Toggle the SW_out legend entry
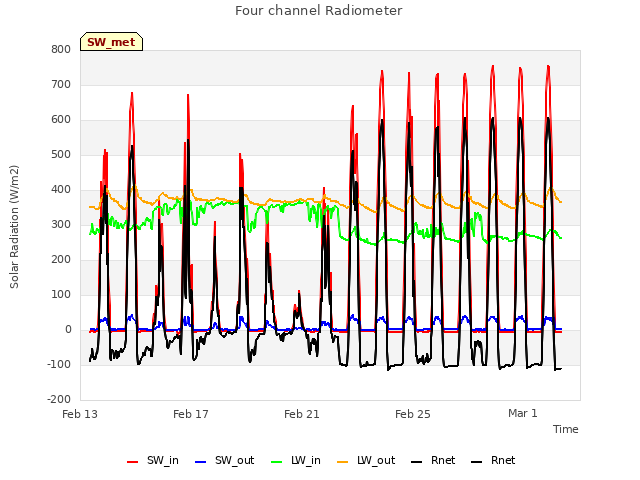 click(224, 461)
